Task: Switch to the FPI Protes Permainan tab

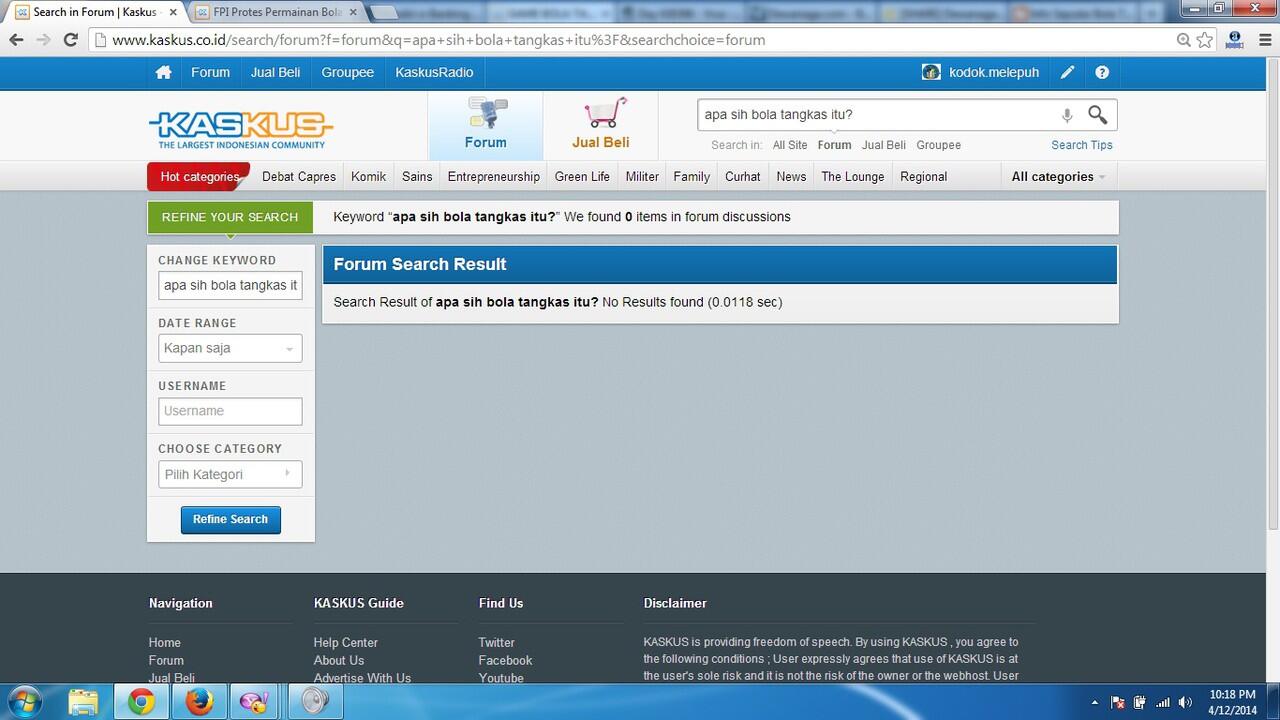Action: [278, 12]
